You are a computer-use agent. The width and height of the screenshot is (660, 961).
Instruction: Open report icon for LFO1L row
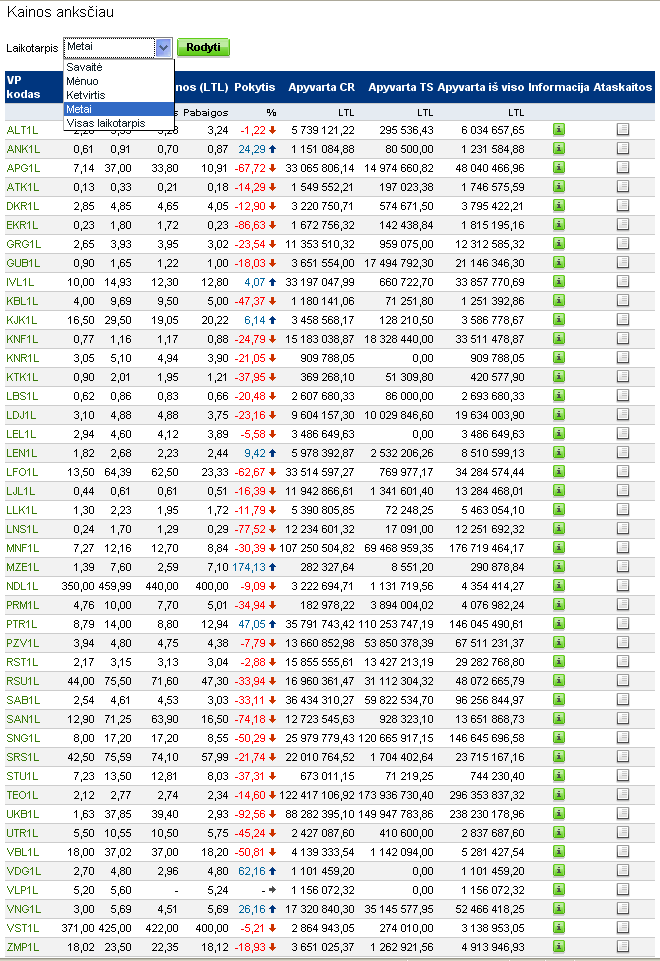[x=623, y=471]
